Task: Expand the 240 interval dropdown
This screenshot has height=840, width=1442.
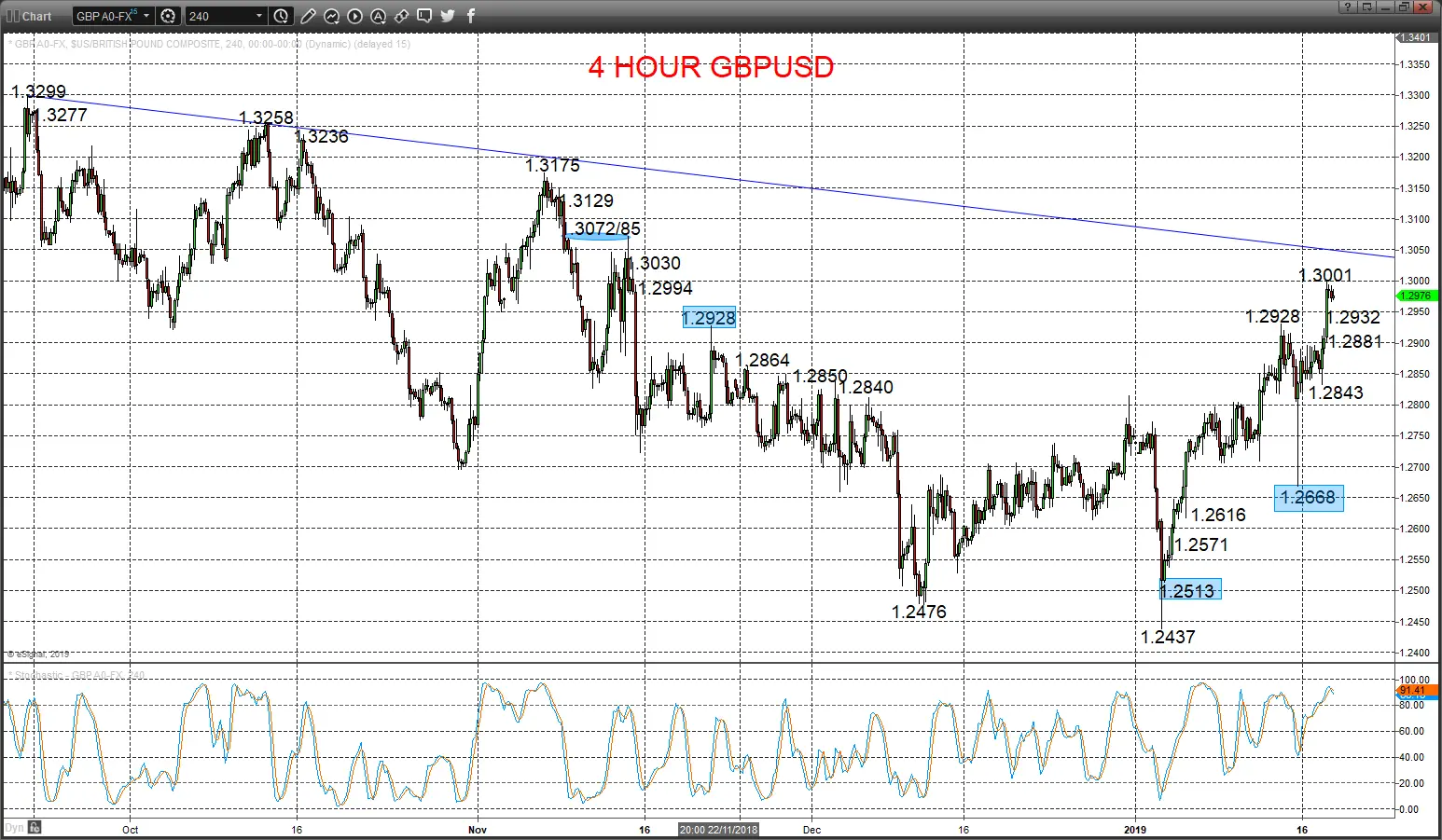Action: [x=259, y=16]
